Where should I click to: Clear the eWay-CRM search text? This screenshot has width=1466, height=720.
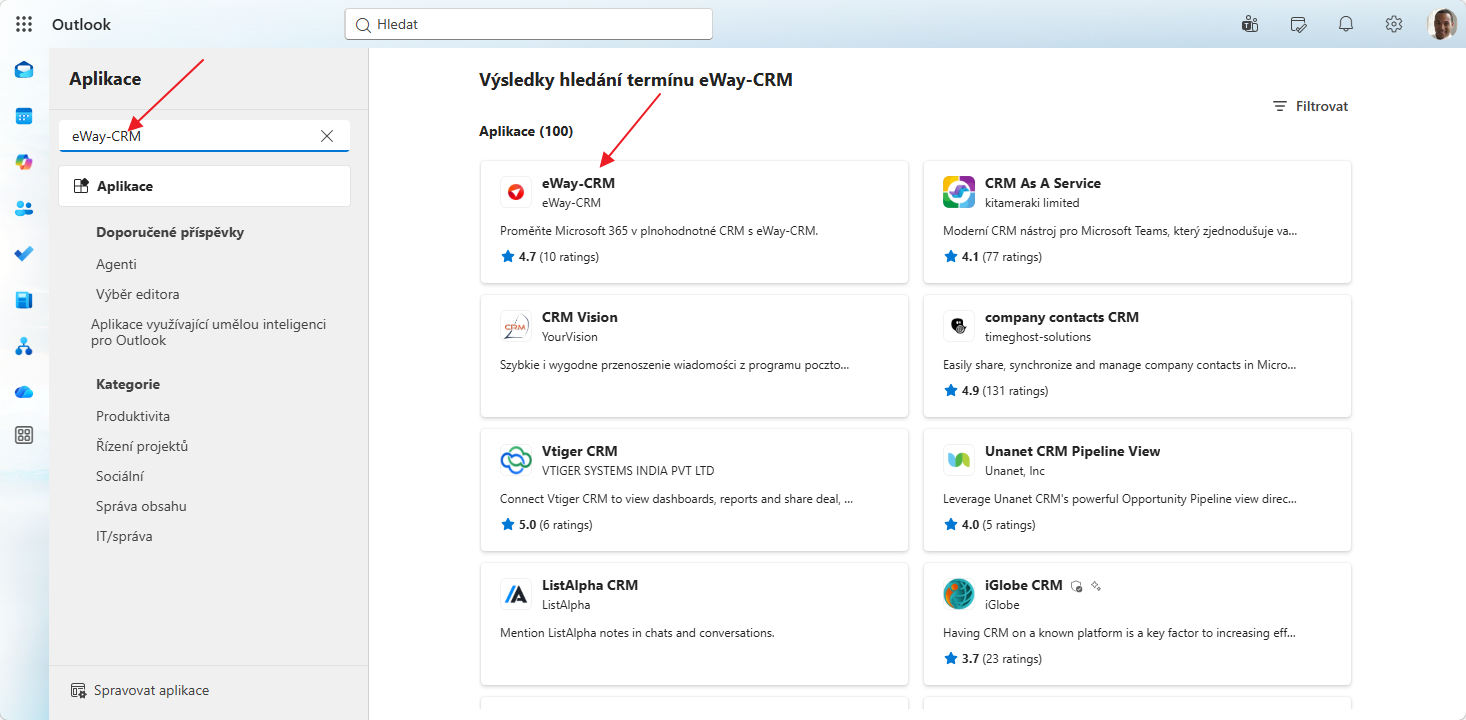coord(327,136)
